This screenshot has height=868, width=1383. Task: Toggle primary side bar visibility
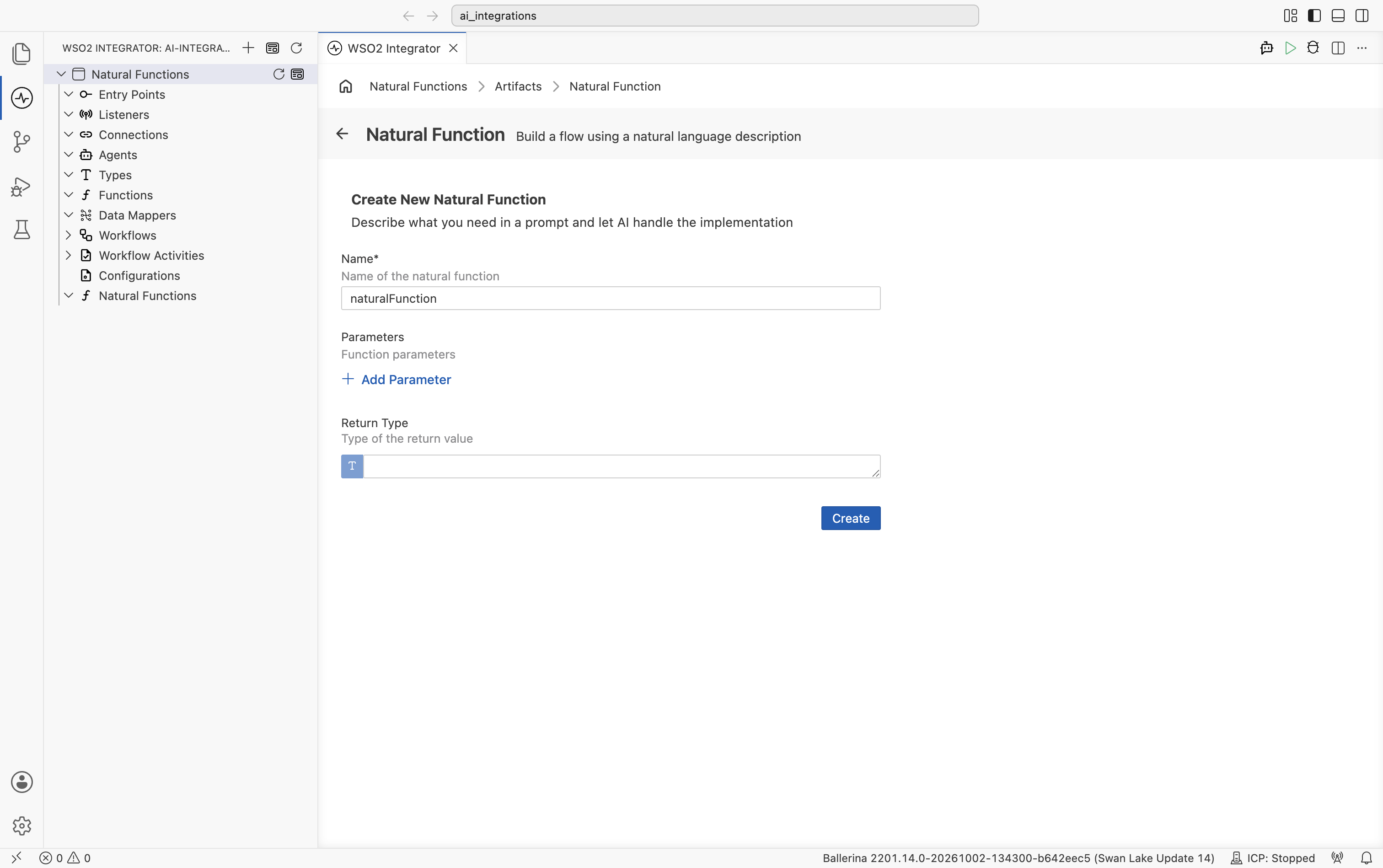(1314, 16)
